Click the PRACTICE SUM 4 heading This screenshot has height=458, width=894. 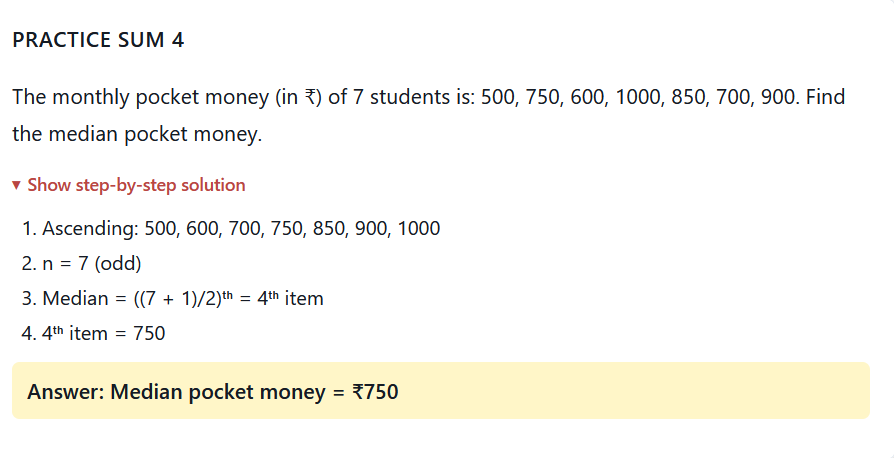click(x=98, y=41)
